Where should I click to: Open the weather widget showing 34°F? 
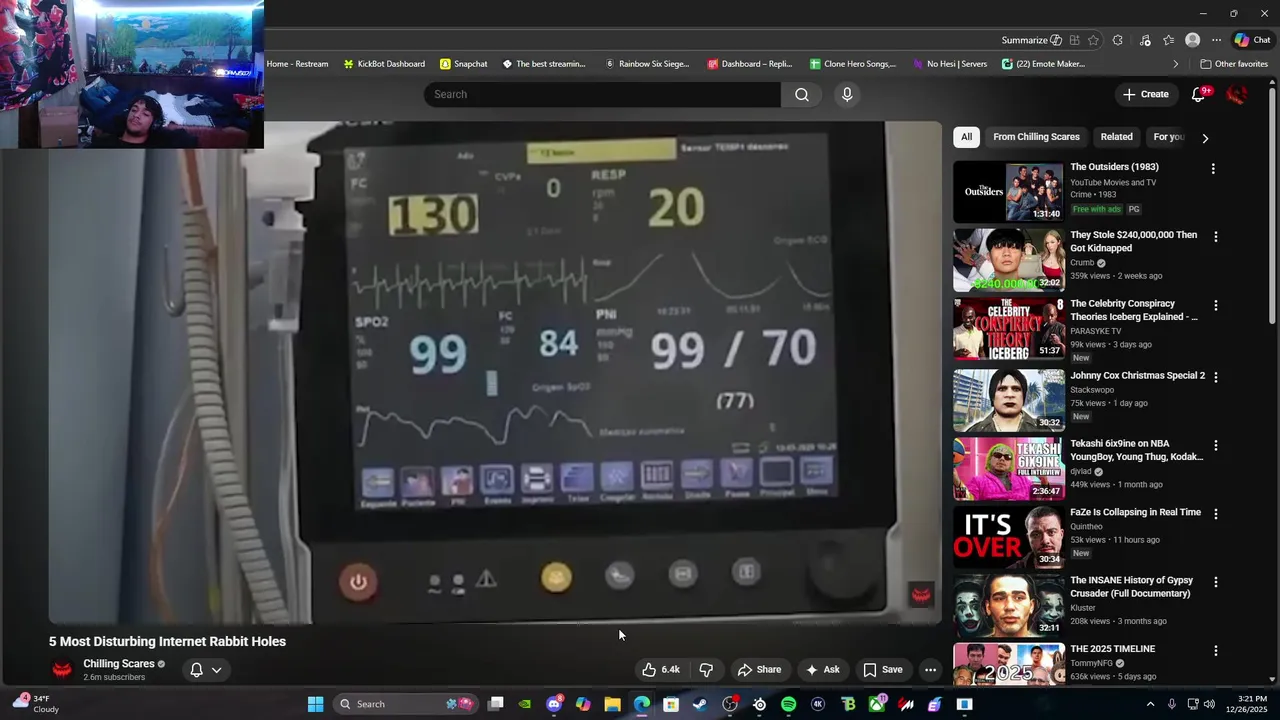pos(36,704)
